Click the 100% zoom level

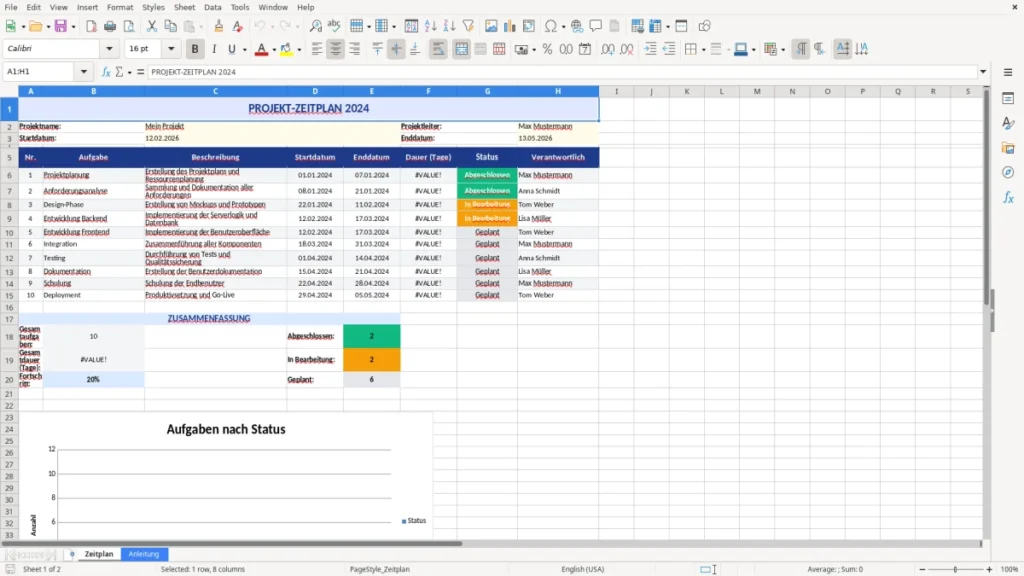(x=1010, y=569)
